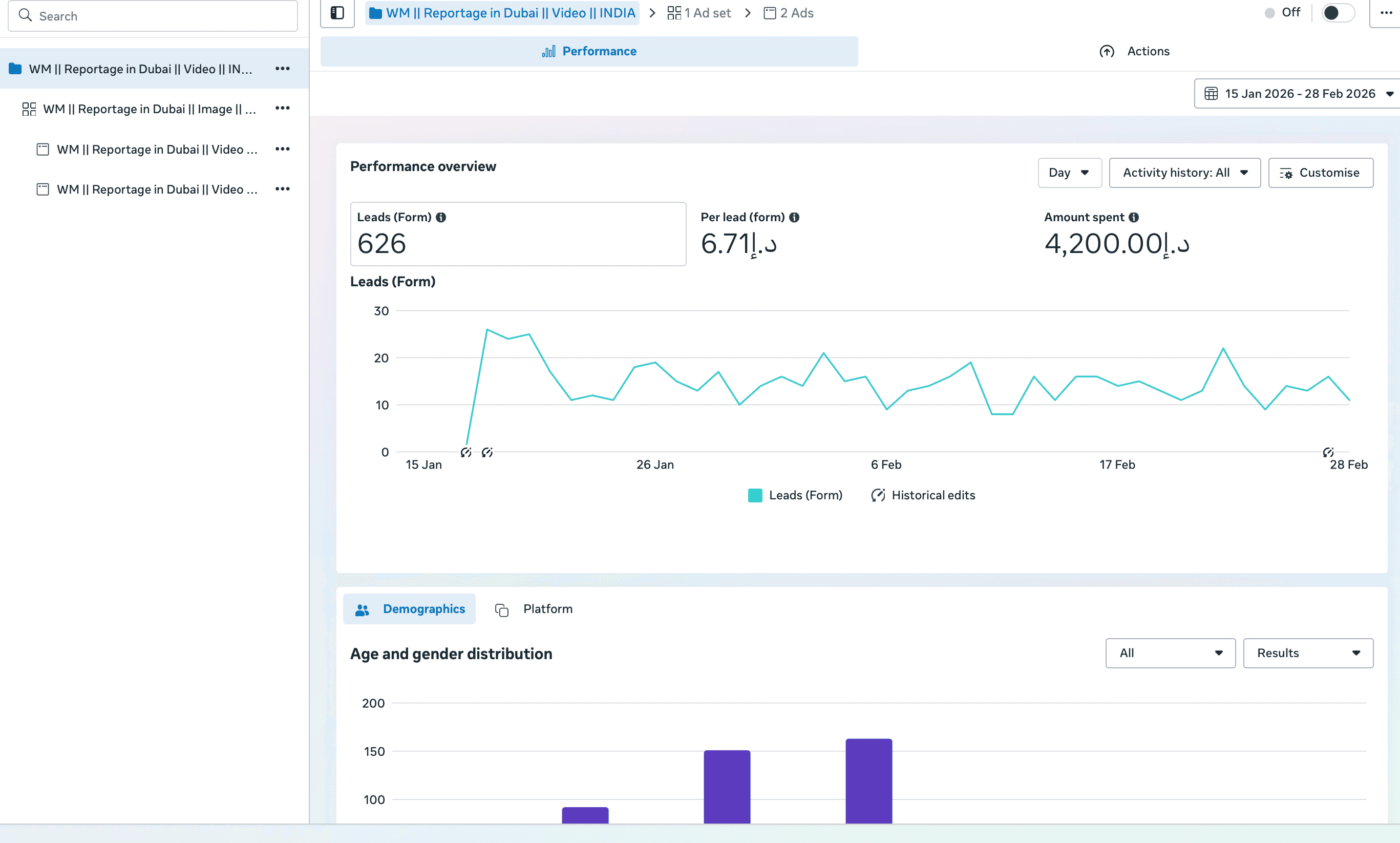1400x843 pixels.
Task: Click the search magnifier icon
Action: (x=25, y=15)
